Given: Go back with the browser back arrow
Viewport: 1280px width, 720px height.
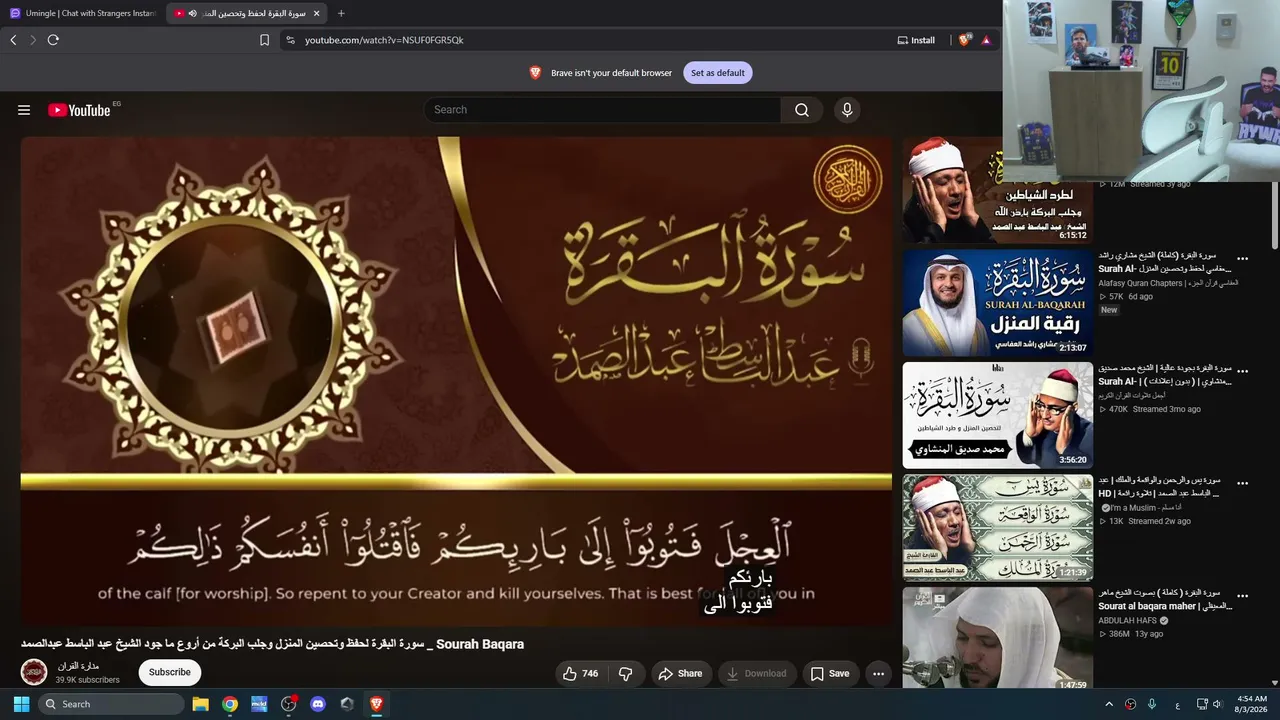Looking at the screenshot, I should pyautogui.click(x=13, y=40).
